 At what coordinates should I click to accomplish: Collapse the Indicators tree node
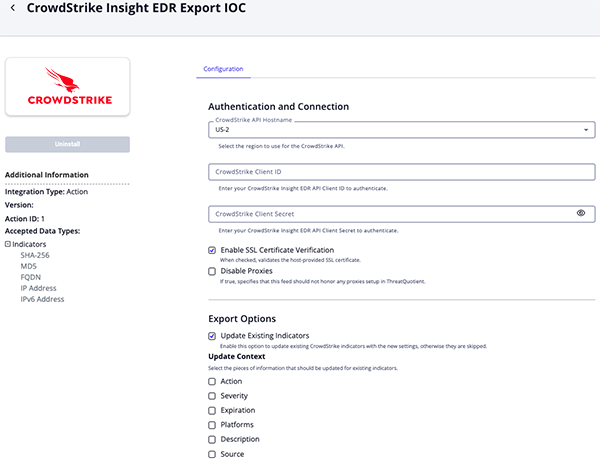(8, 244)
